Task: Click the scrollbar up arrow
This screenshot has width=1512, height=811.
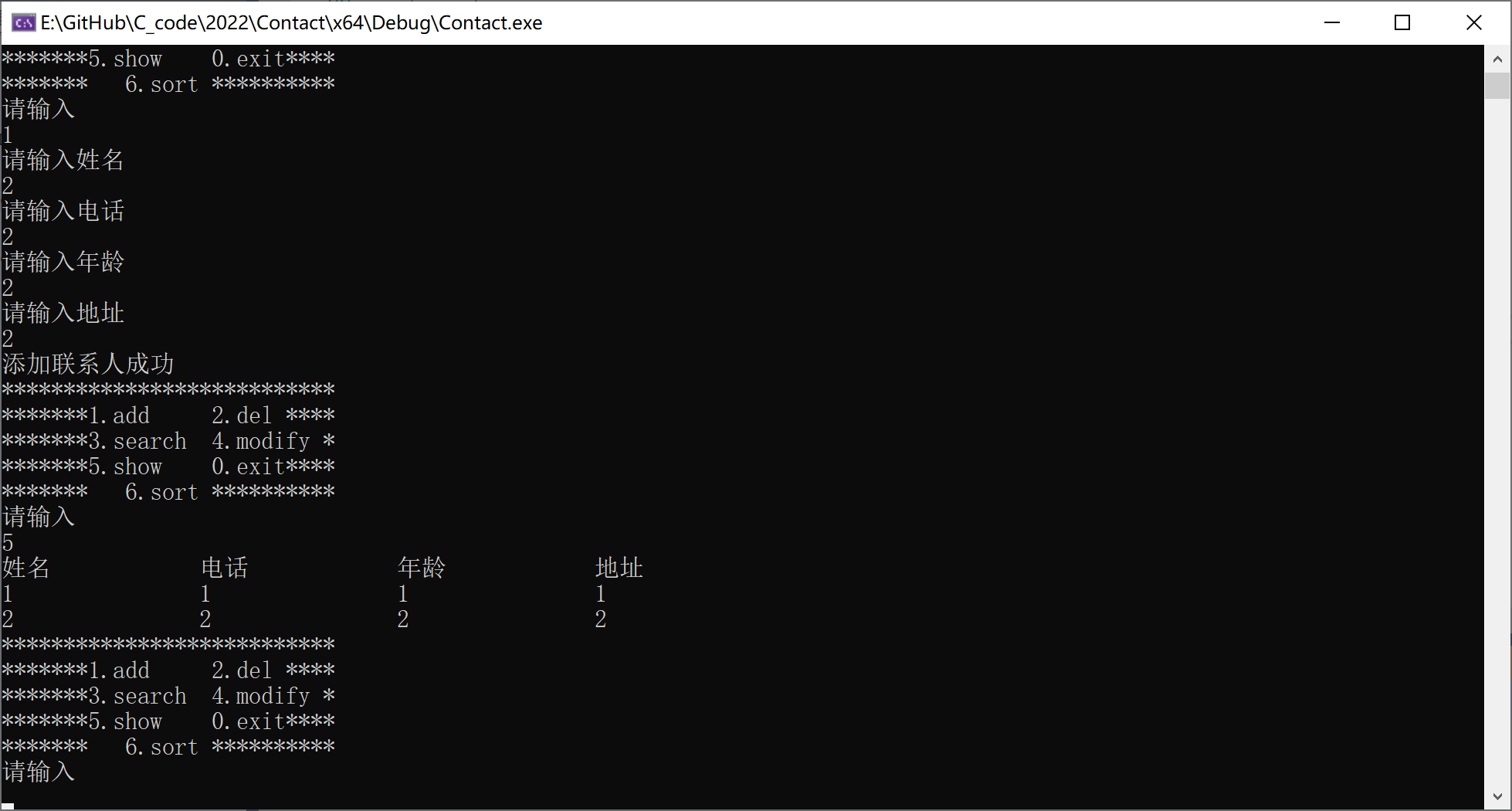Action: [x=1497, y=58]
